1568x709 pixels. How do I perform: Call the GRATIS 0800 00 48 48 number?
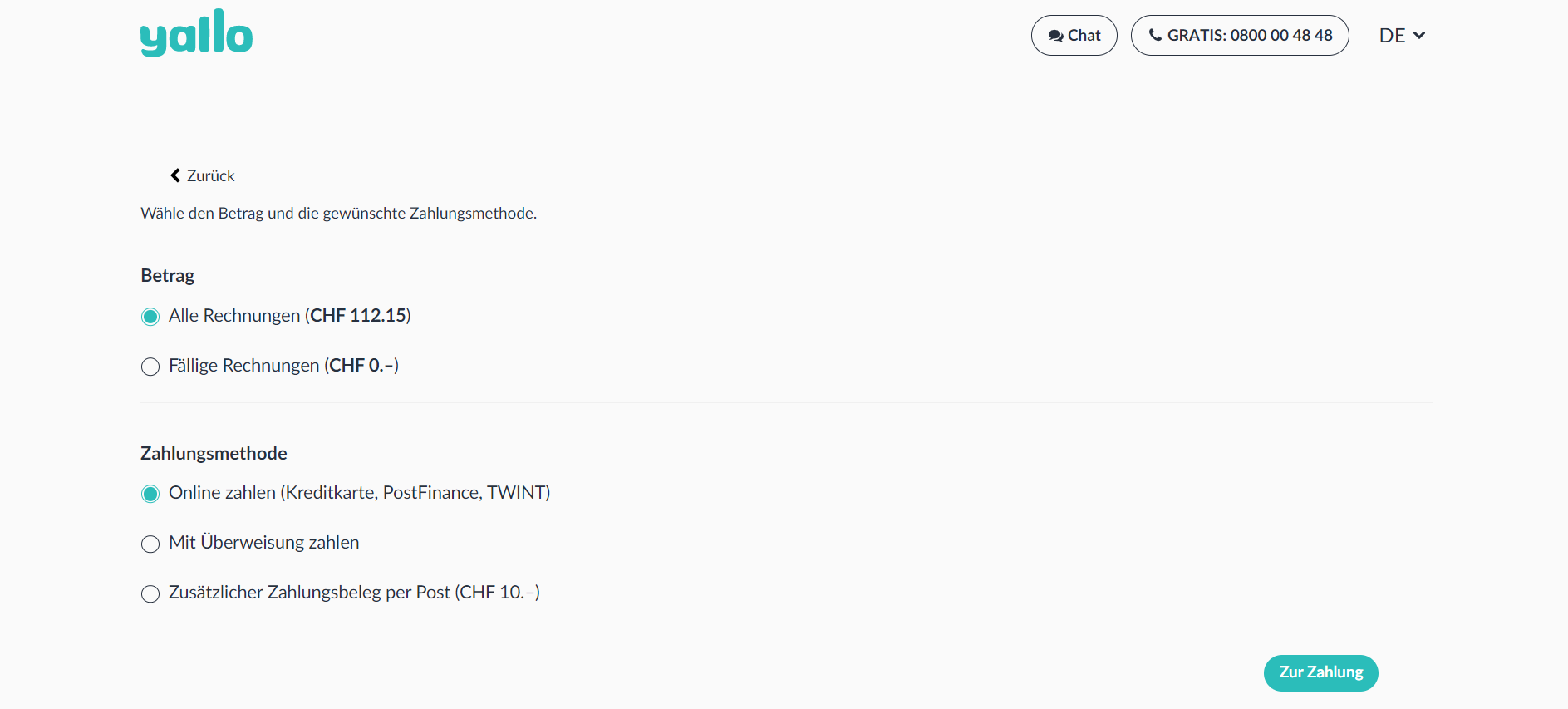(x=1239, y=36)
